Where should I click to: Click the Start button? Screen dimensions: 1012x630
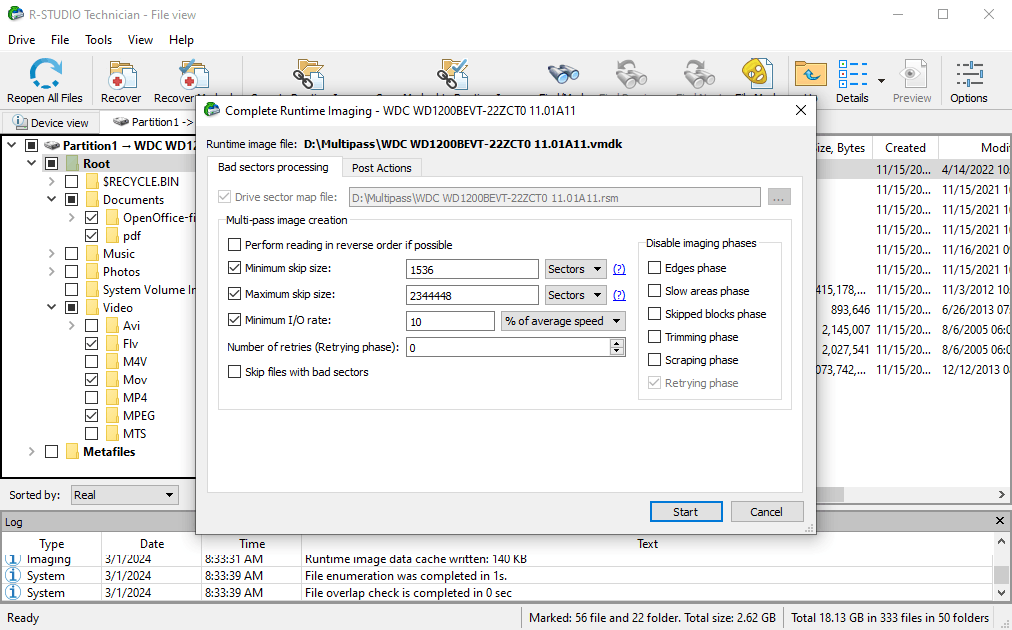coord(685,512)
